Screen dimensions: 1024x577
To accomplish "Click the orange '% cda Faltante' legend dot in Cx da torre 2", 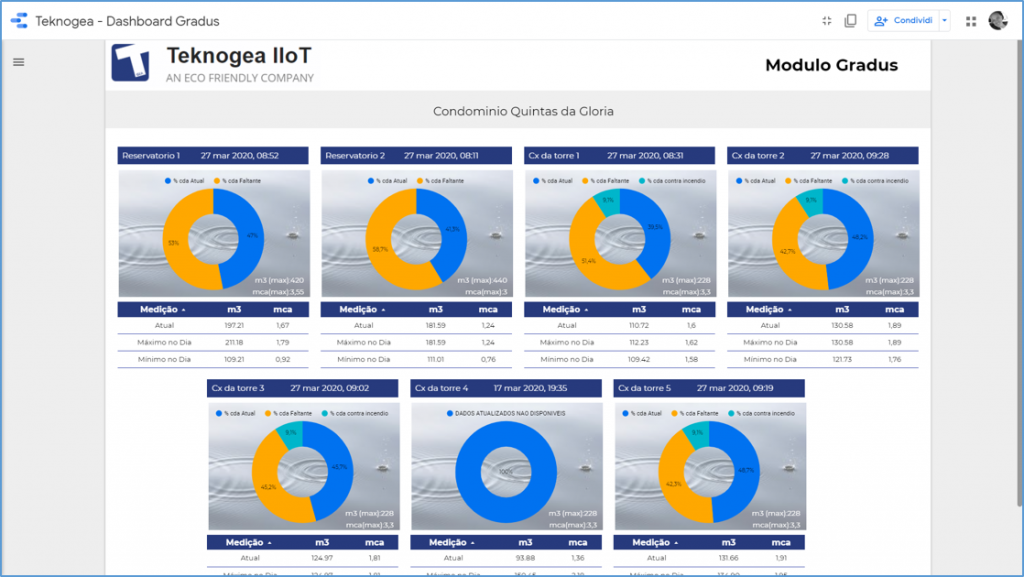I will tap(788, 181).
